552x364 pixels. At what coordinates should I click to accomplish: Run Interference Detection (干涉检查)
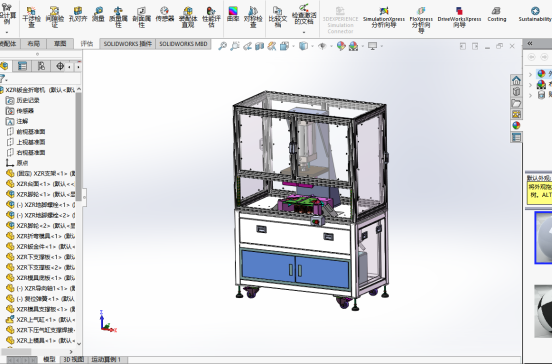coord(31,16)
